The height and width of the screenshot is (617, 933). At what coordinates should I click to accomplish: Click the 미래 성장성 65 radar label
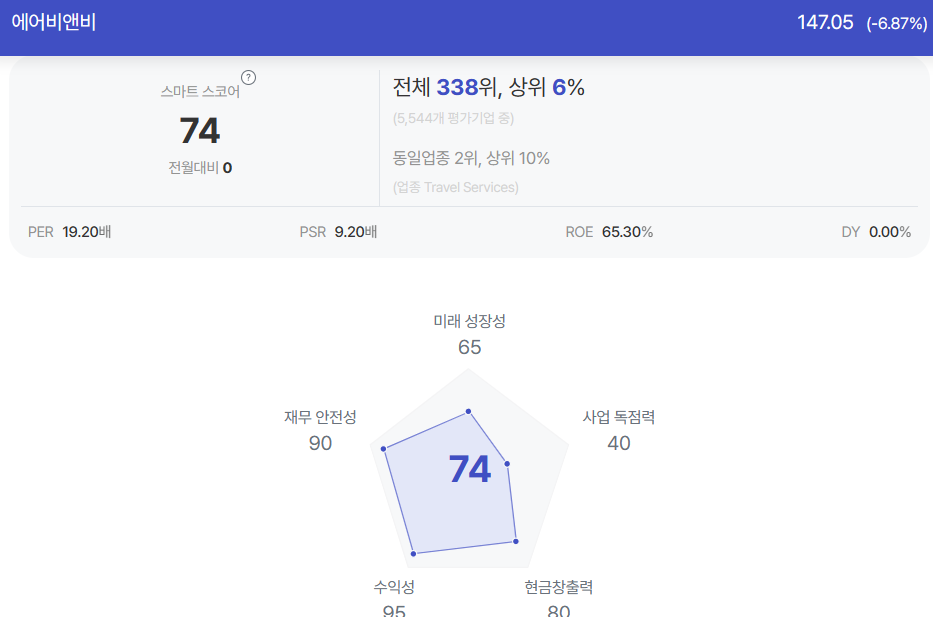[x=469, y=334]
